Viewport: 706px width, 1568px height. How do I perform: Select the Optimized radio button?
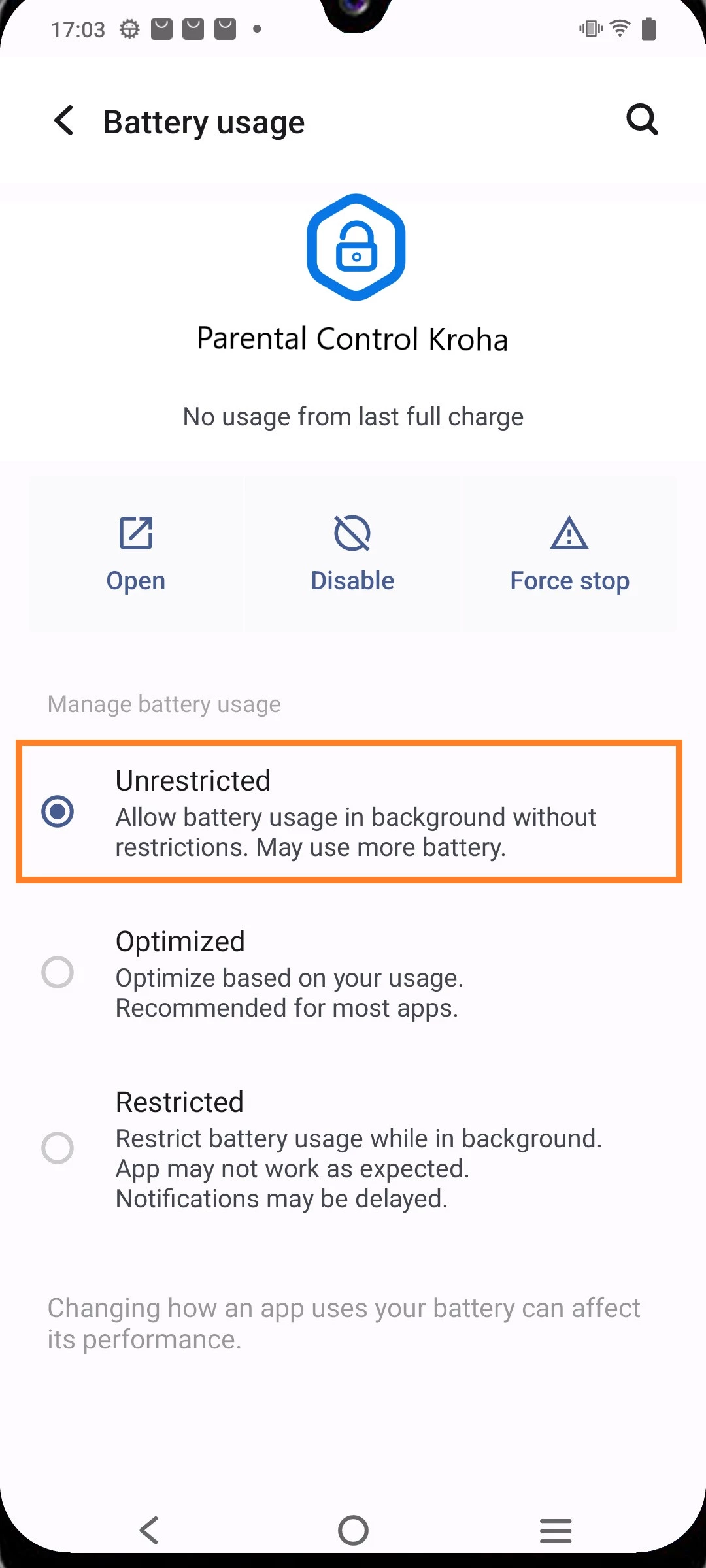pyautogui.click(x=58, y=972)
